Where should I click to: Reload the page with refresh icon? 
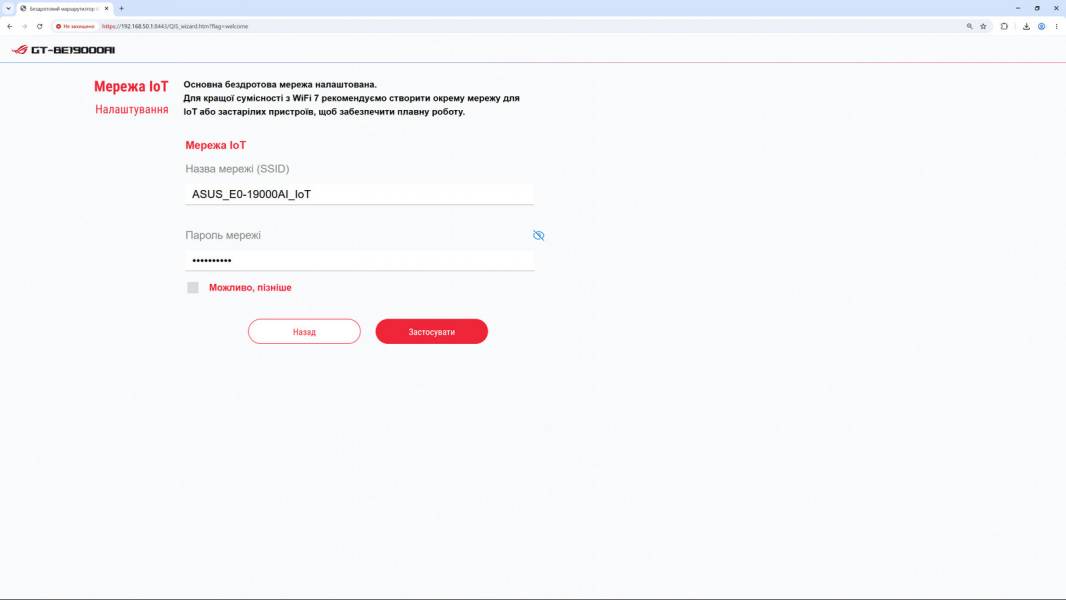point(39,27)
